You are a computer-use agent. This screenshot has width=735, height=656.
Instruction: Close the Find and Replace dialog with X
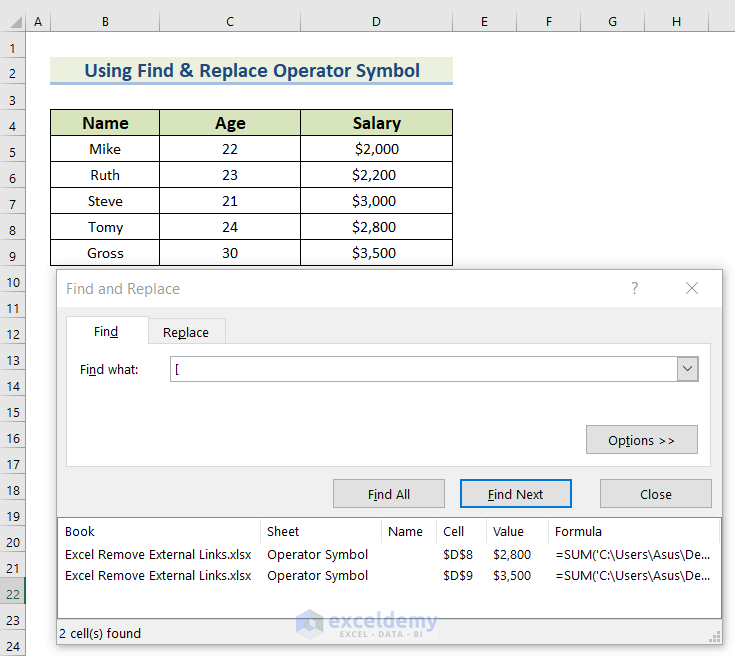pyautogui.click(x=691, y=289)
